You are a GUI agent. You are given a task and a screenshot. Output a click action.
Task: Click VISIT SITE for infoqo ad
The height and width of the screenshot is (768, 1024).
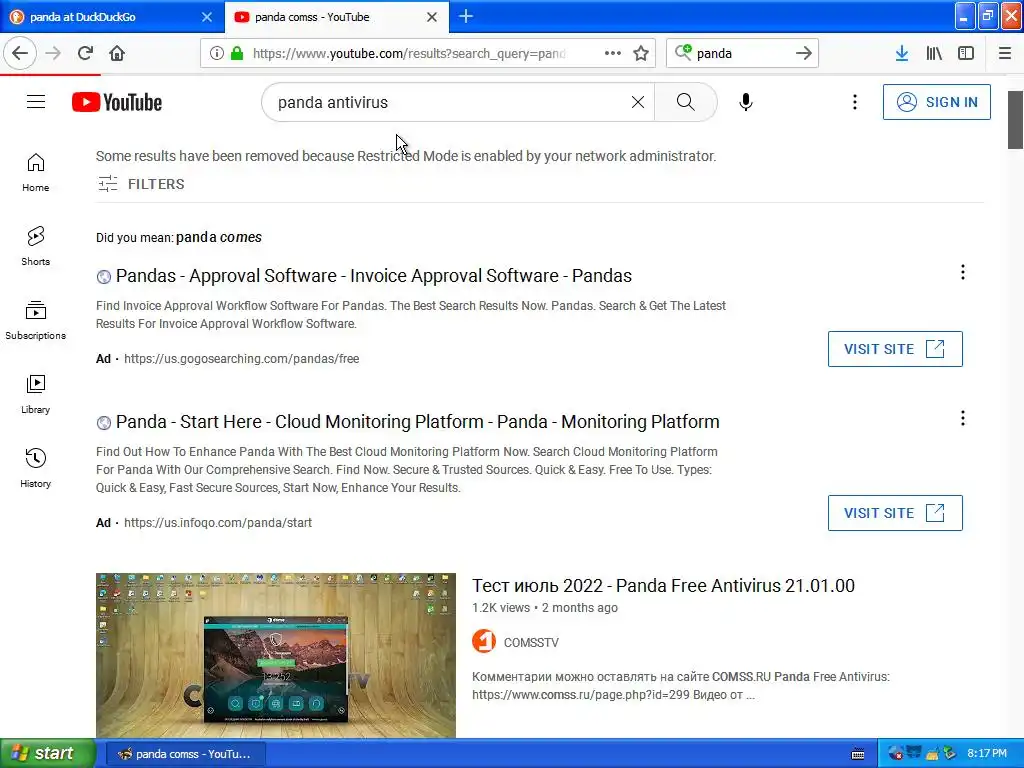tap(895, 513)
